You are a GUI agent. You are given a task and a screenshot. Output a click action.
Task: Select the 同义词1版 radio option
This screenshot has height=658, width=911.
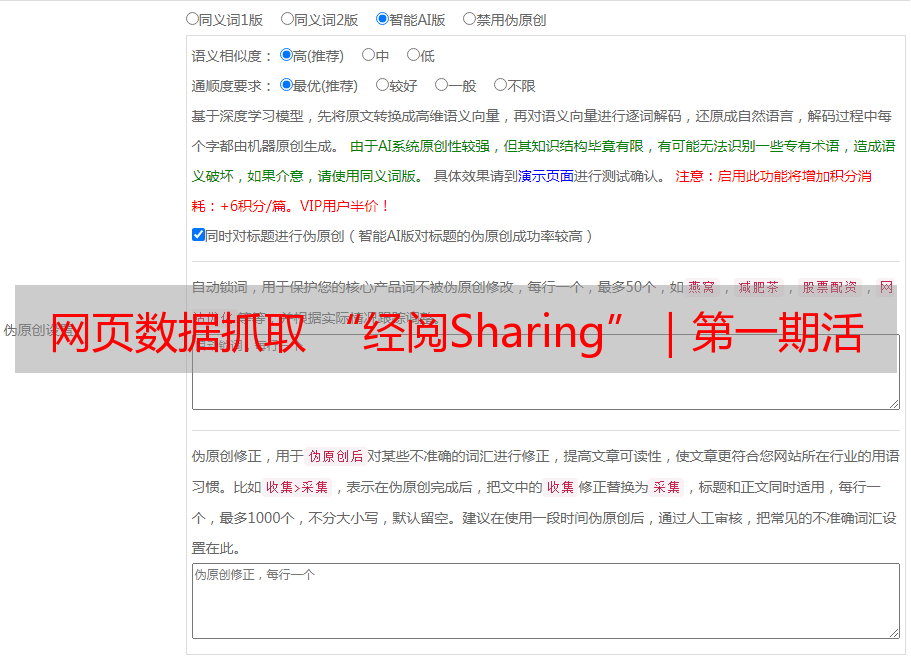[192, 19]
